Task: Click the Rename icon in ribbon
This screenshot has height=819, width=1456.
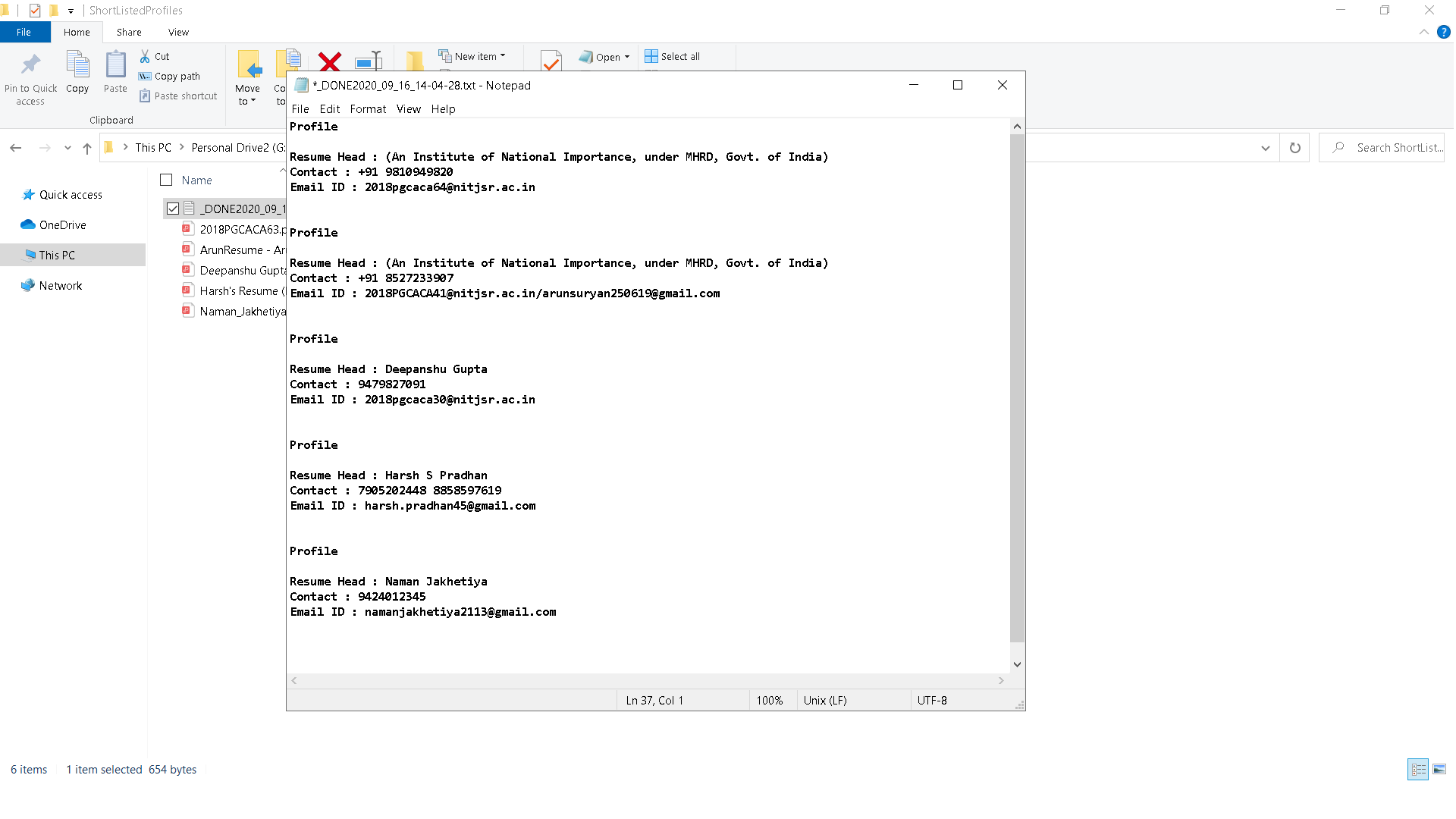Action: (x=369, y=61)
